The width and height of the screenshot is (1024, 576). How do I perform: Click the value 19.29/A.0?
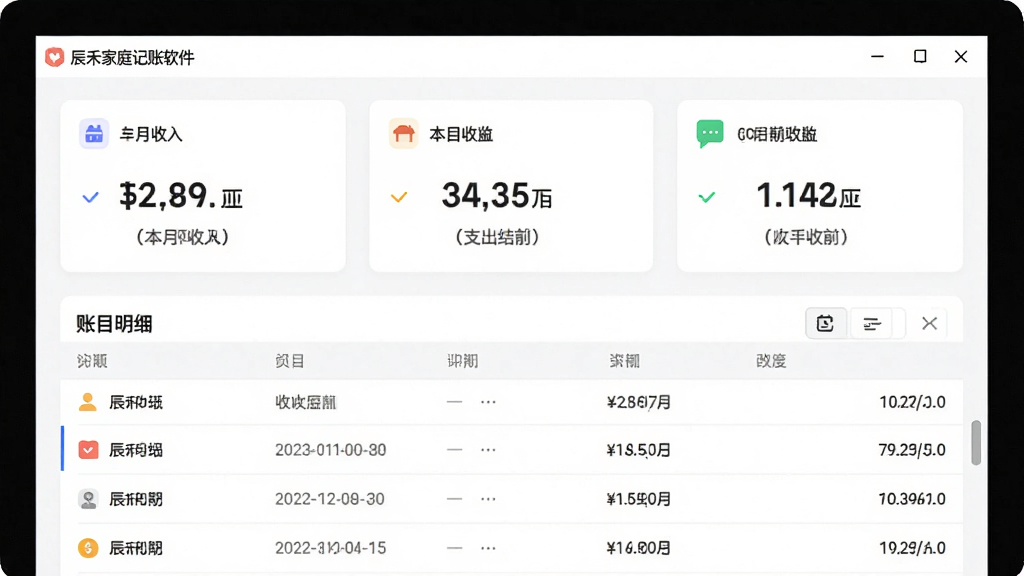(912, 548)
